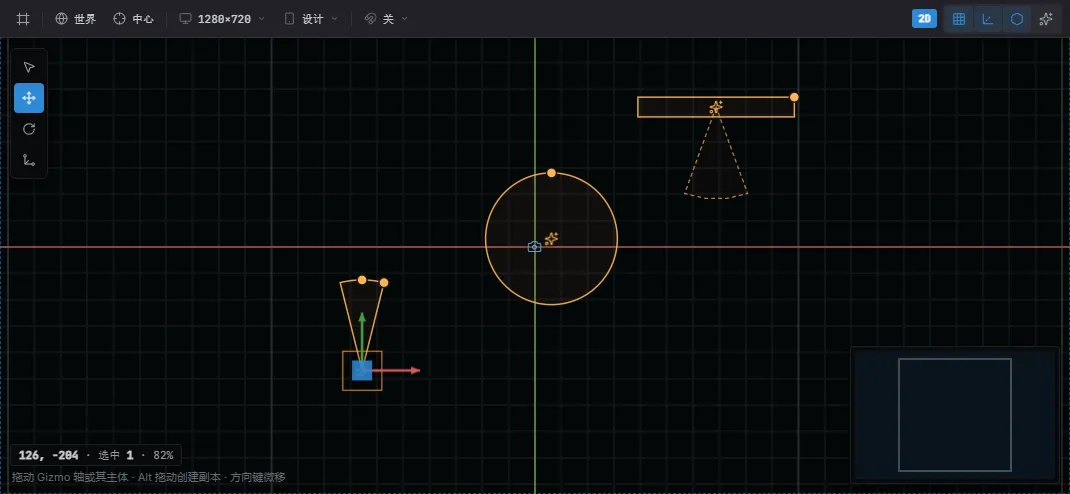Toggle the grid snap hash icon

click(23, 19)
